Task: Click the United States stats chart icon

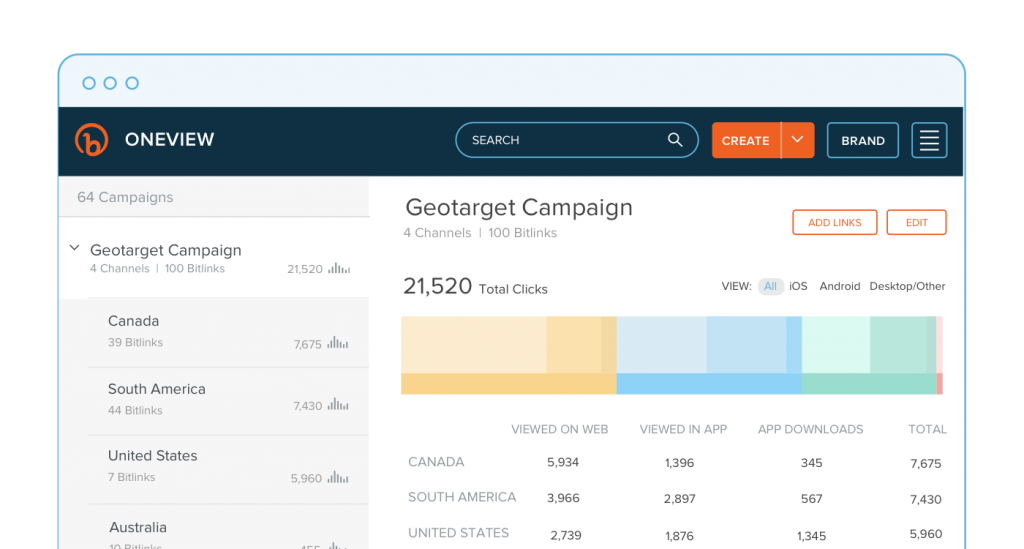Action: pos(338,478)
